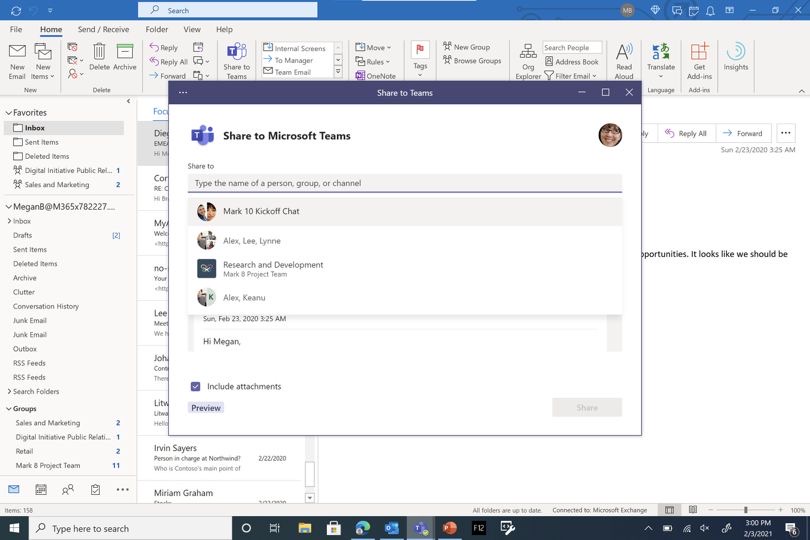Click the Search People field
This screenshot has width=810, height=540.
(x=572, y=48)
